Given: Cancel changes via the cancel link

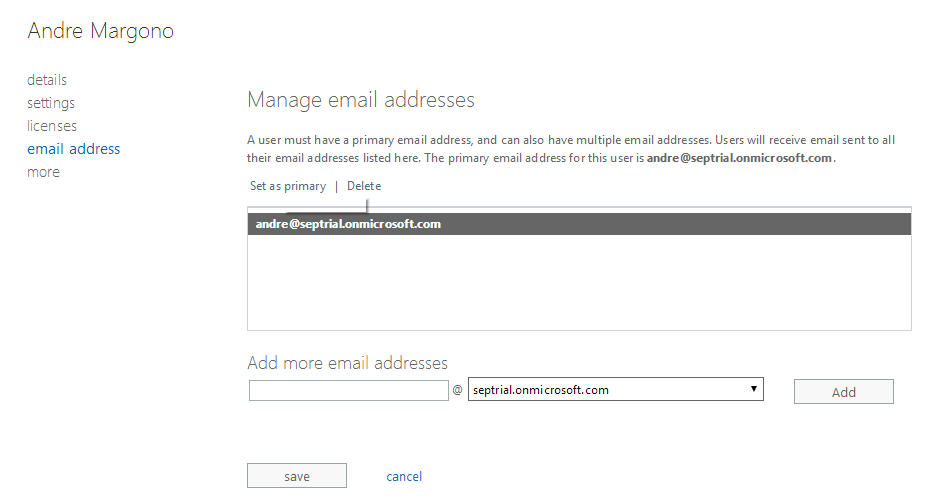Looking at the screenshot, I should 404,477.
